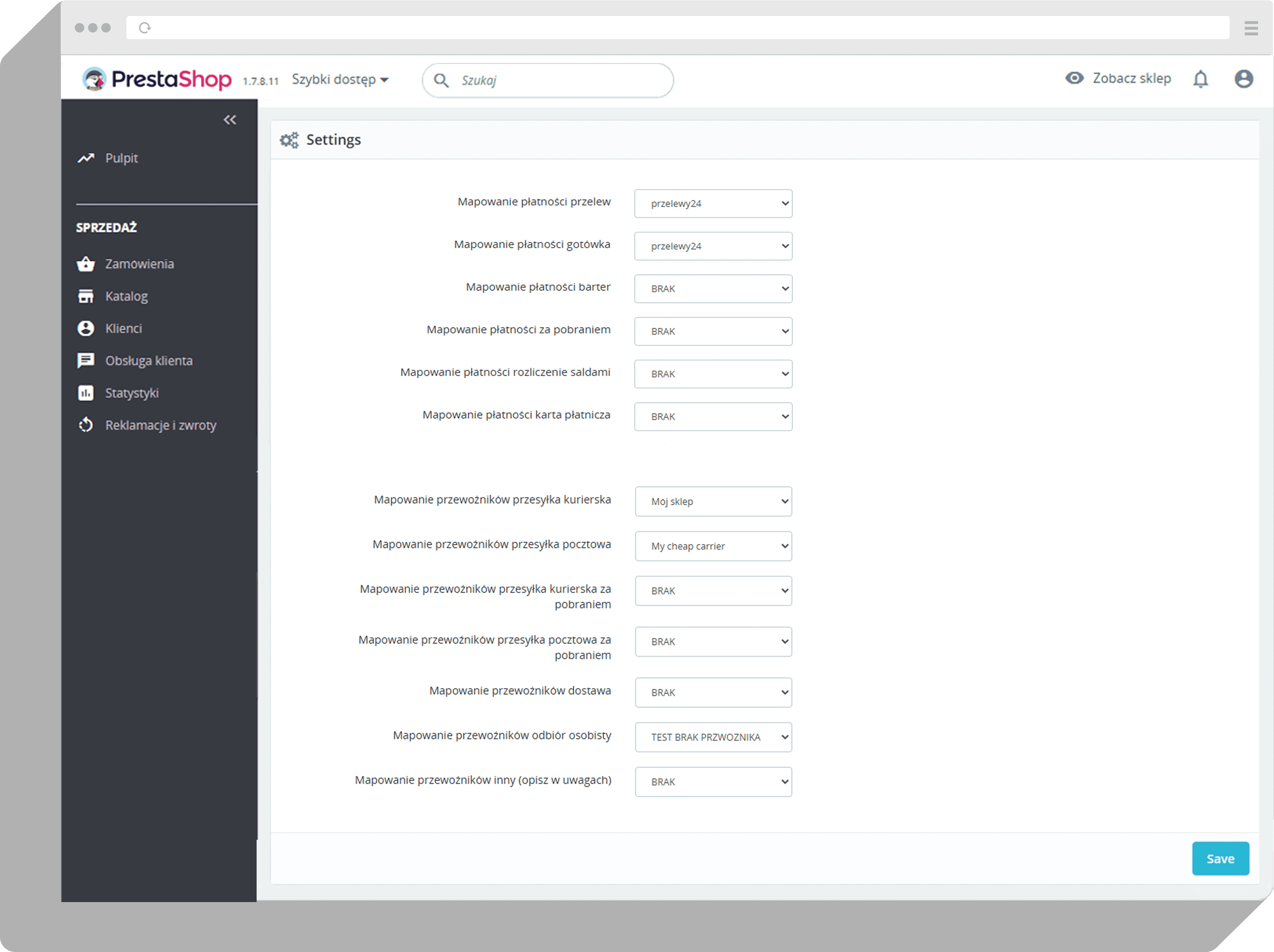Viewport: 1274px width, 952px height.
Task: Go to Obsługa klienta menu item
Action: [149, 361]
